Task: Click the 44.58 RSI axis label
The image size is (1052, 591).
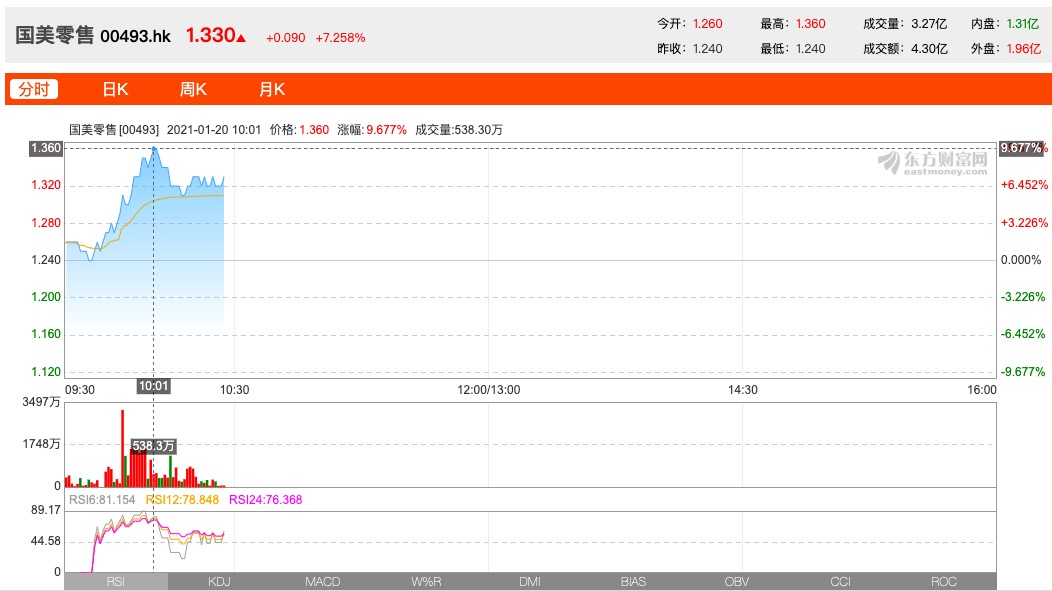Action: click(x=46, y=541)
